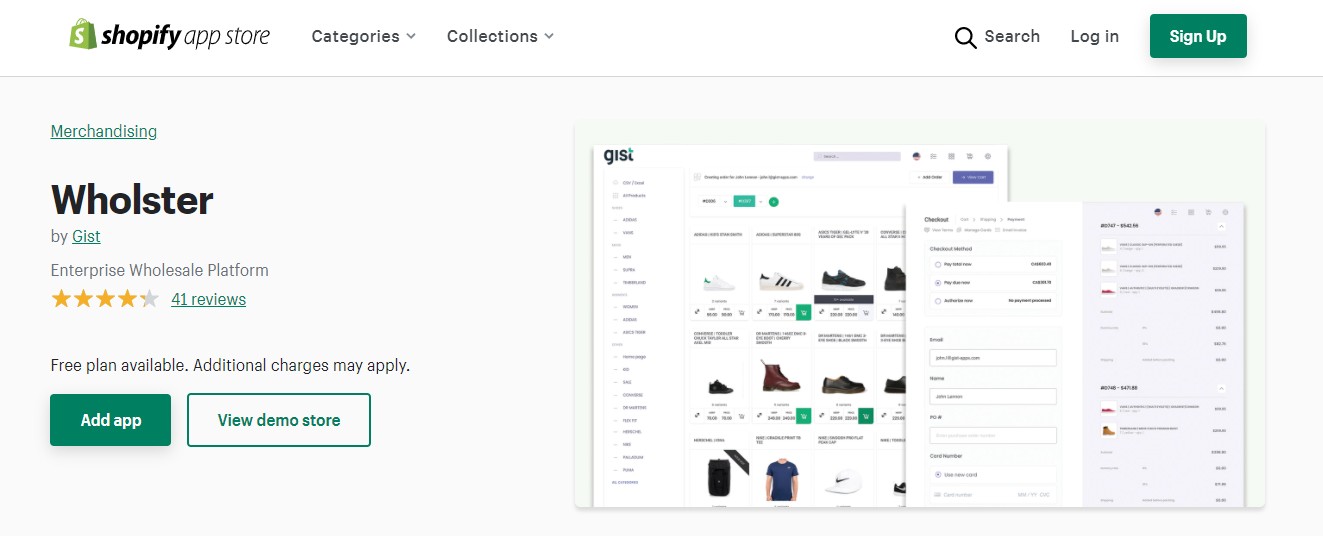1323x536 pixels.
Task: Select the 'Pay total now' radio button
Action: tap(937, 265)
